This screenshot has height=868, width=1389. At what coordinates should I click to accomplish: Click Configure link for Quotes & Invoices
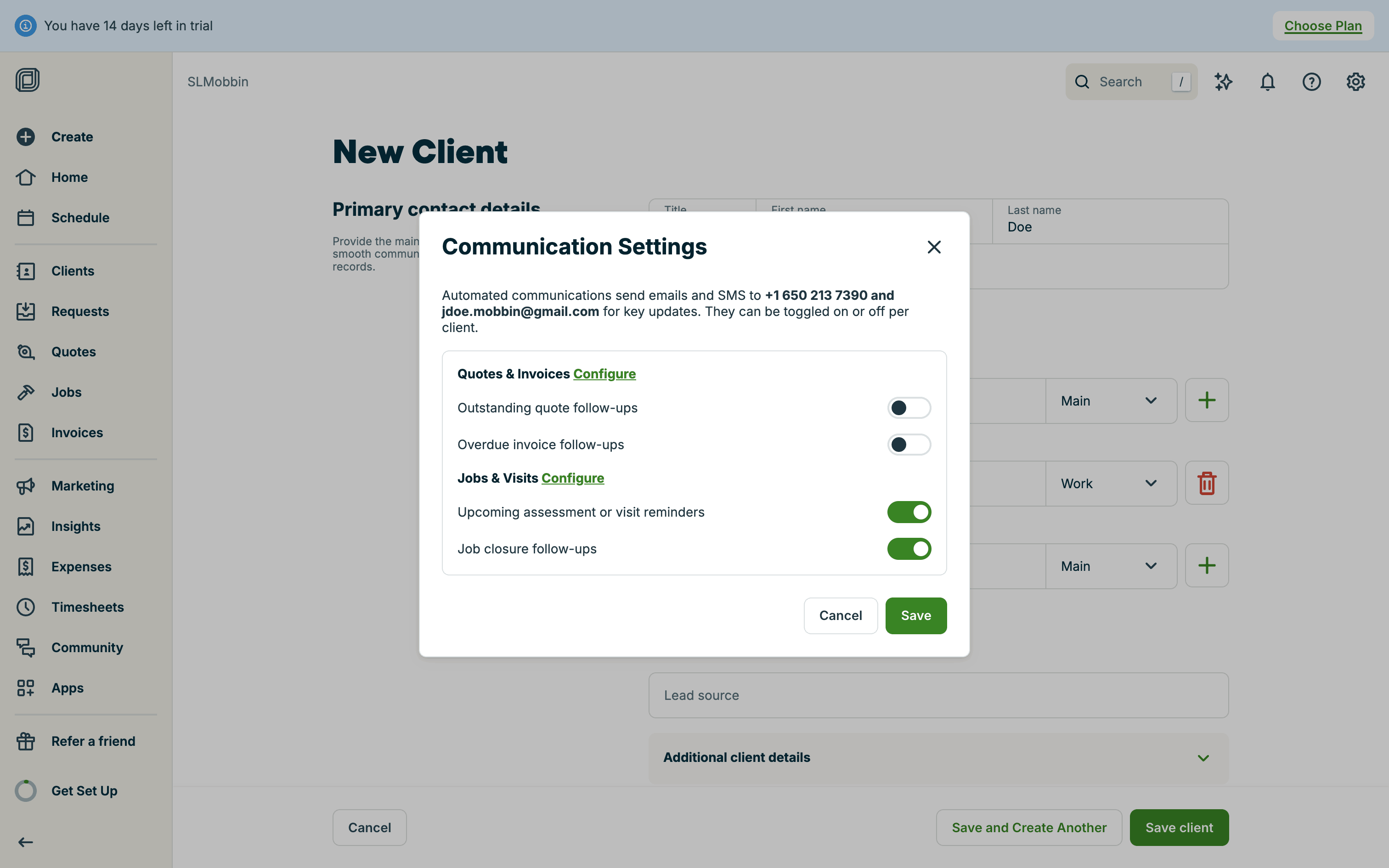pos(604,374)
